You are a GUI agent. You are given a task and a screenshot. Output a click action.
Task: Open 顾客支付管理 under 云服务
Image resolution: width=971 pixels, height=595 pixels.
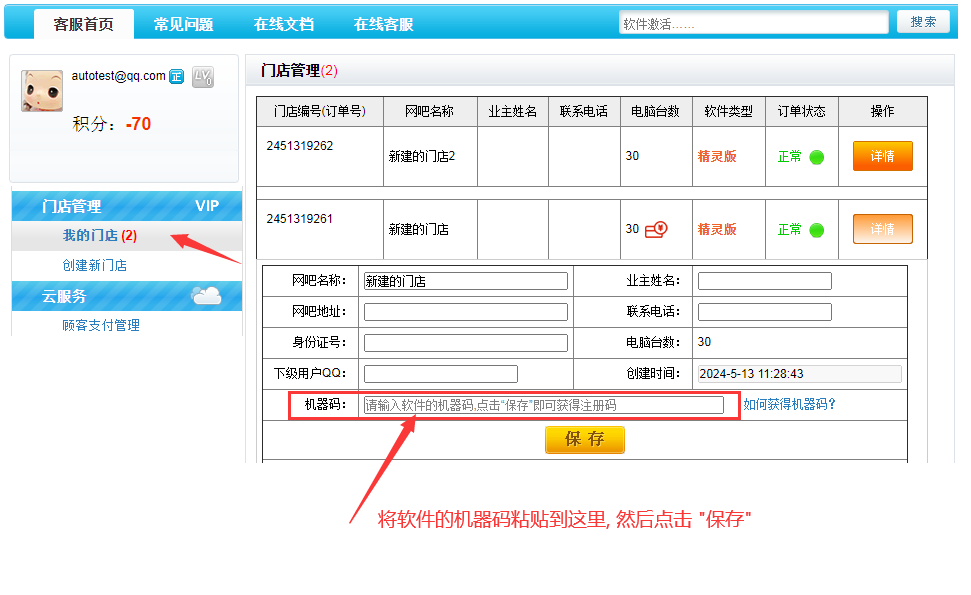point(101,325)
